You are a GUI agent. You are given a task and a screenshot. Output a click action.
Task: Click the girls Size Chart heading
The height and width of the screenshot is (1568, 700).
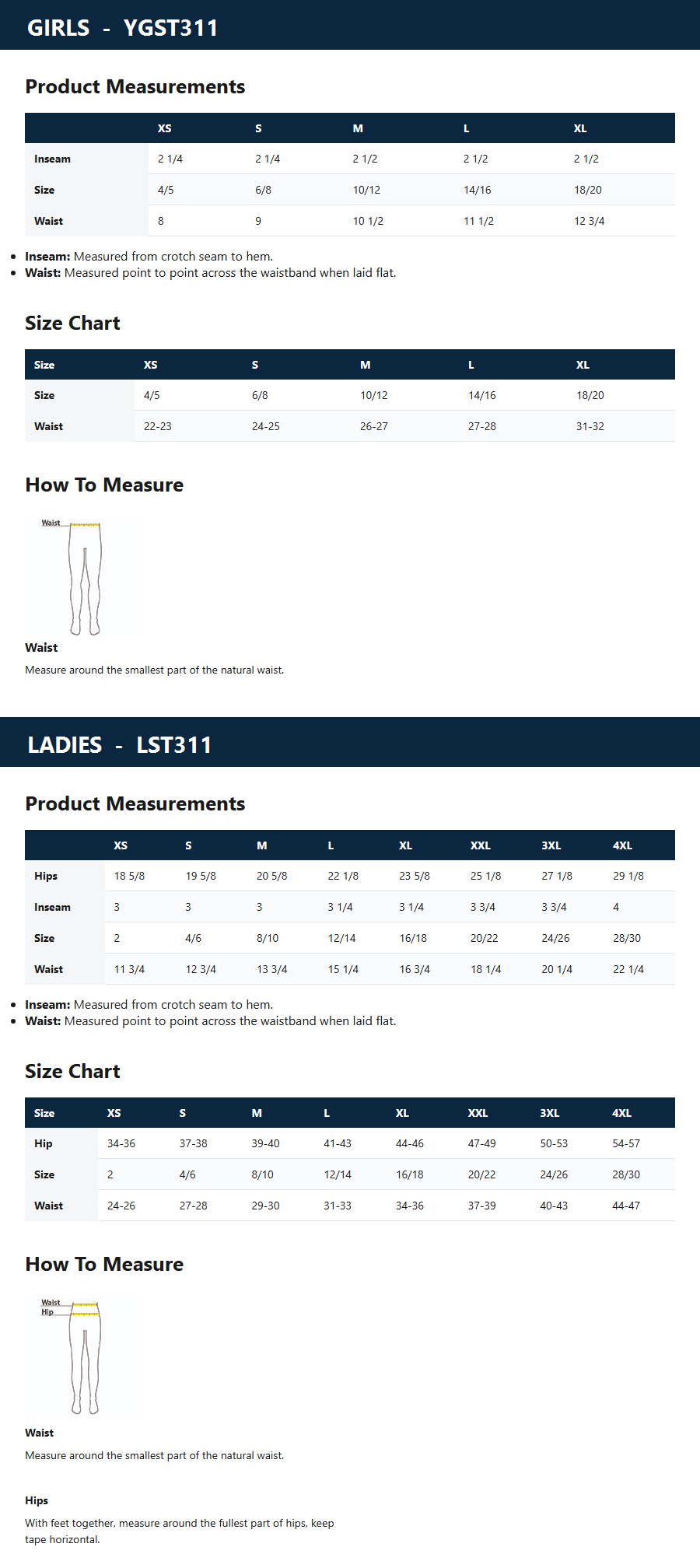click(72, 323)
